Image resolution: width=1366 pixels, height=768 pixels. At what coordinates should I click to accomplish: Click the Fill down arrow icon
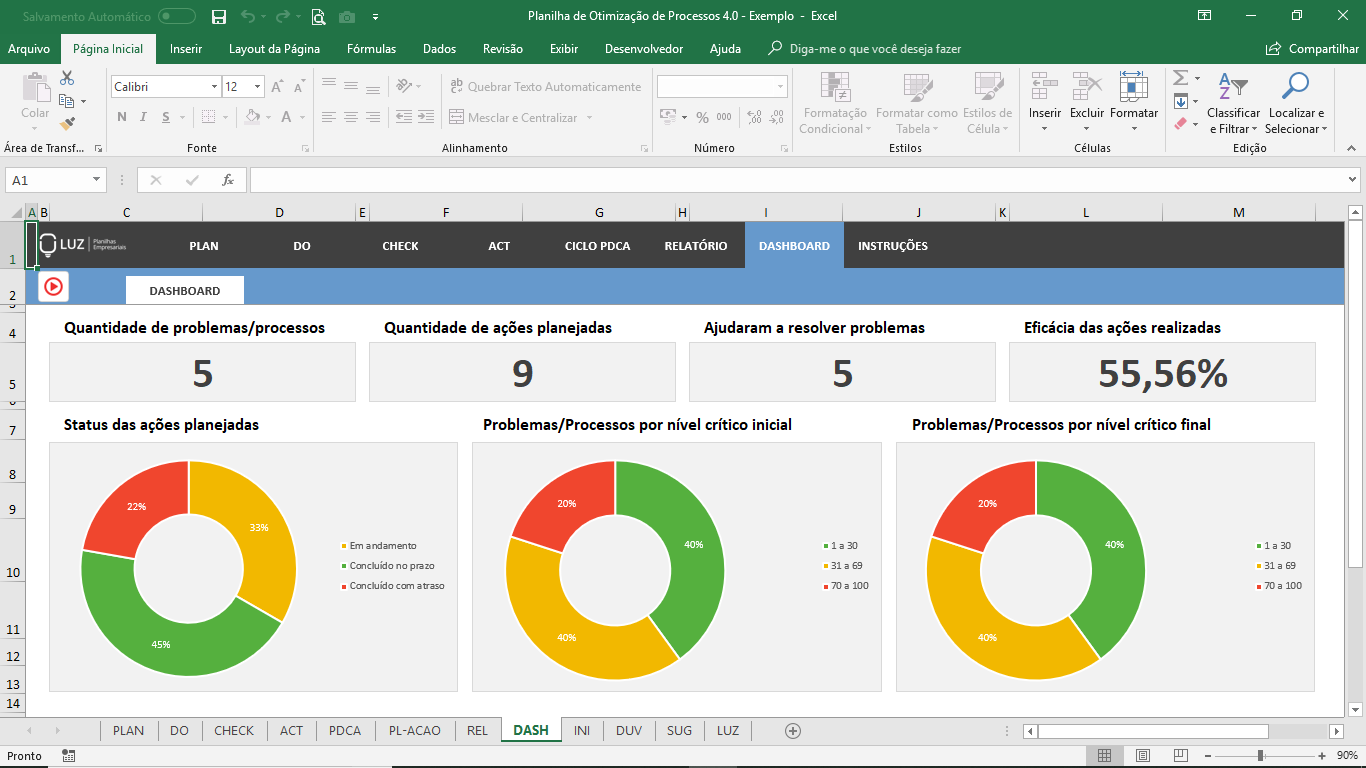1180,101
